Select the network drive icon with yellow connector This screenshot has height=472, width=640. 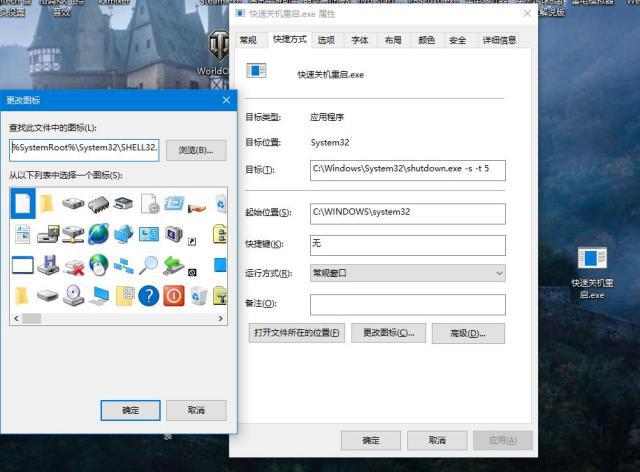[x=73, y=234]
